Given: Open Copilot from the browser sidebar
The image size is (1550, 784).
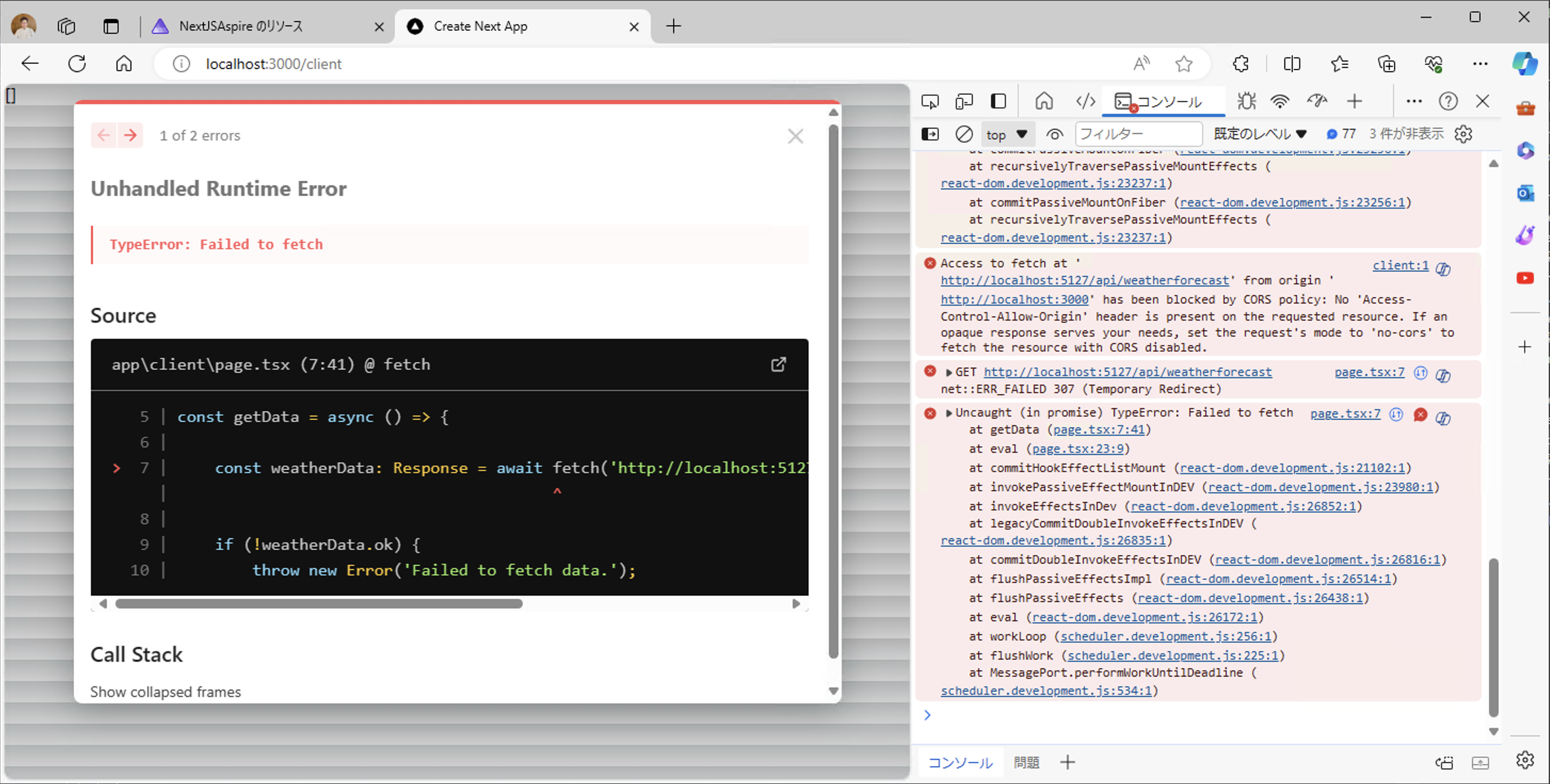Looking at the screenshot, I should click(1526, 64).
